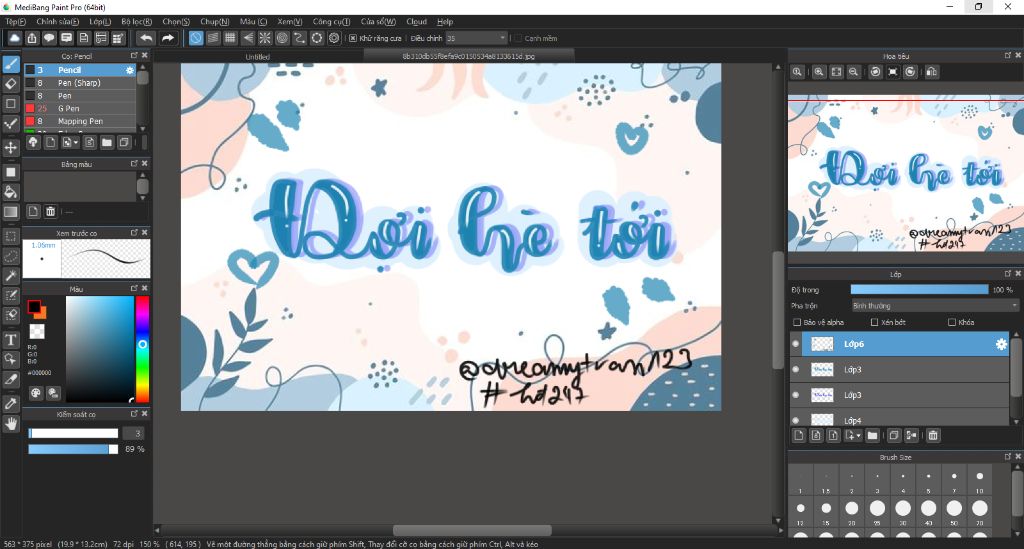Click the canvas horizontal scrollbar
This screenshot has width=1024, height=549.
pyautogui.click(x=472, y=530)
